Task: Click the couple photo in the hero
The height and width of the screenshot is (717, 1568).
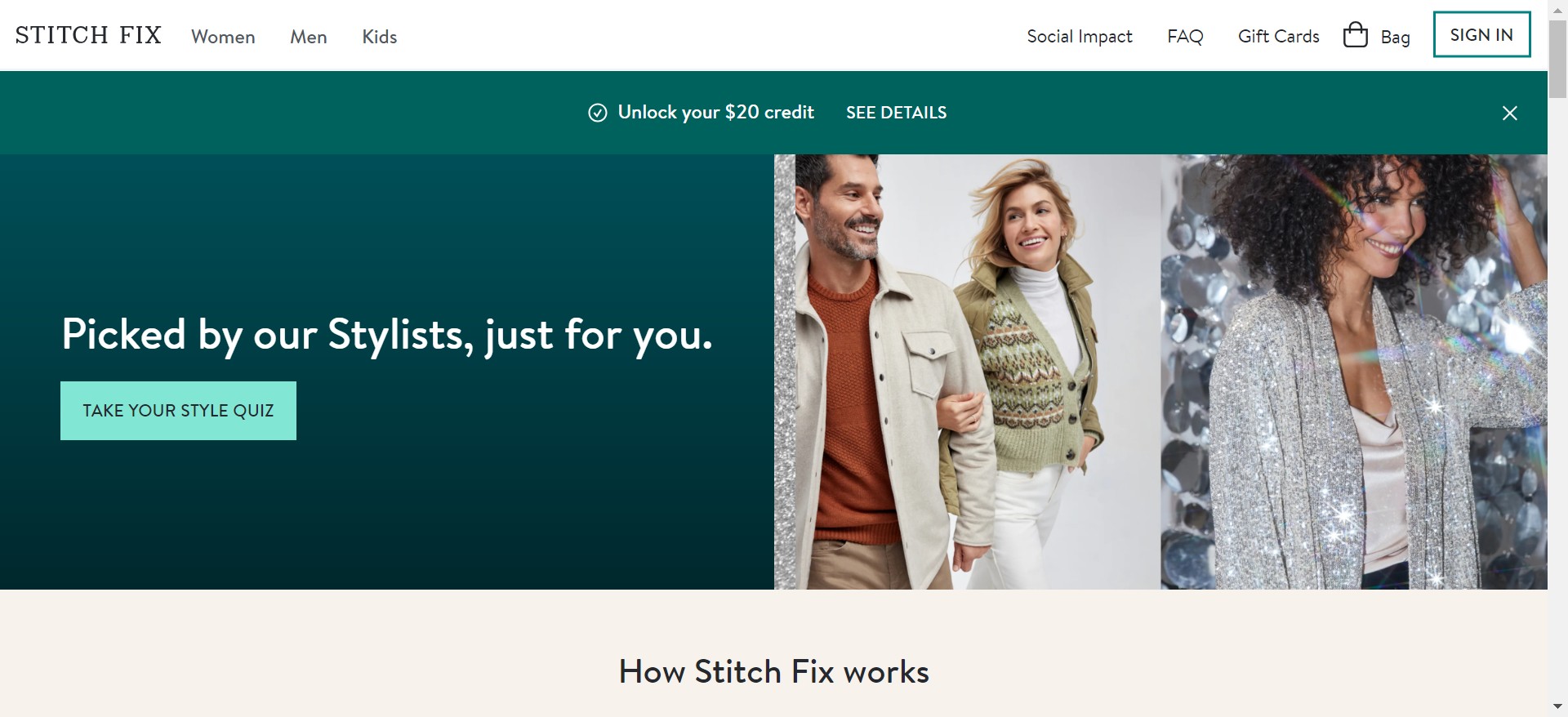Action: click(968, 372)
